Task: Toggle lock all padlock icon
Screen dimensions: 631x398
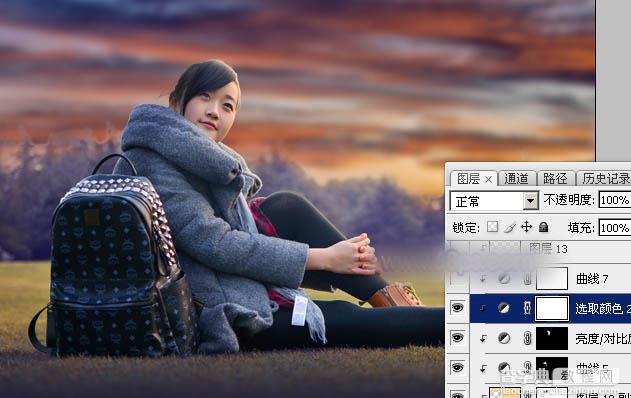Action: coord(543,227)
